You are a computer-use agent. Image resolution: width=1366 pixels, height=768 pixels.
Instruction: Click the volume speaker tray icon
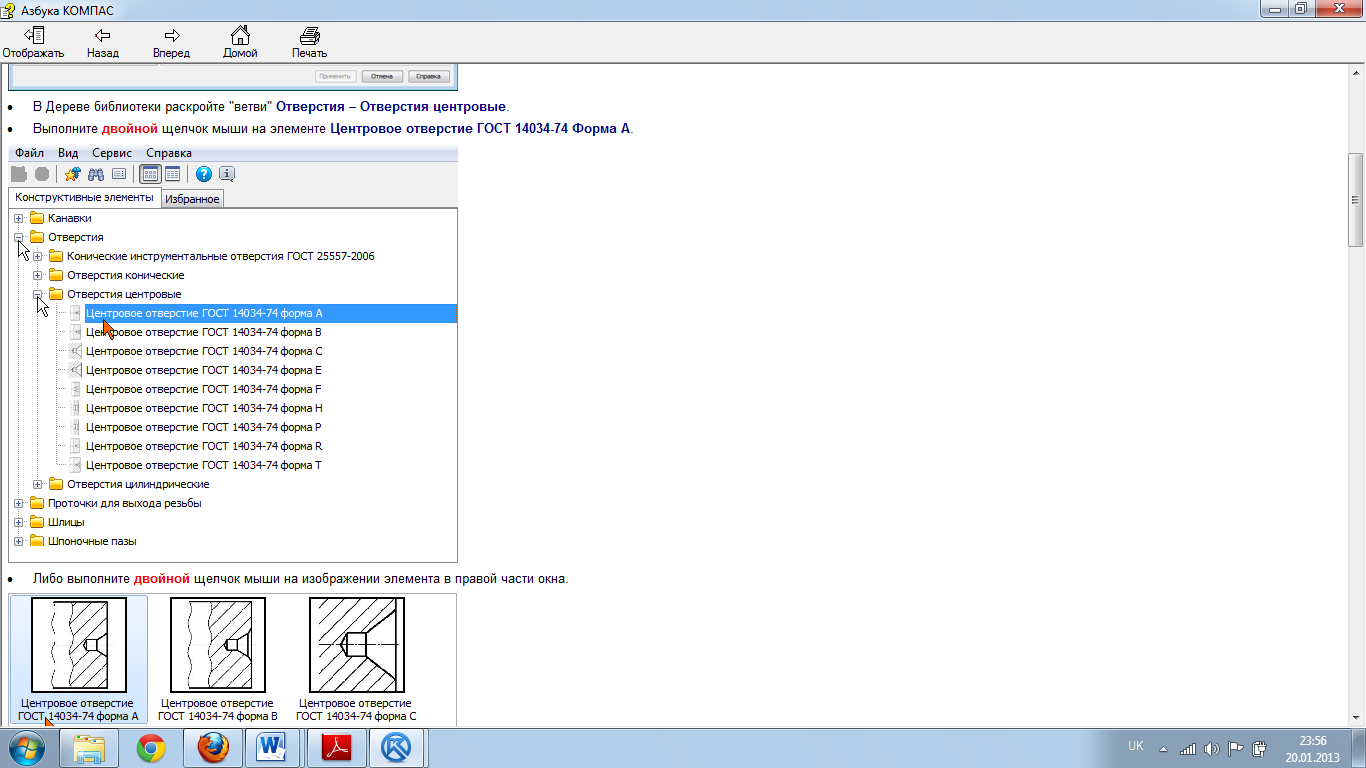[1212, 748]
